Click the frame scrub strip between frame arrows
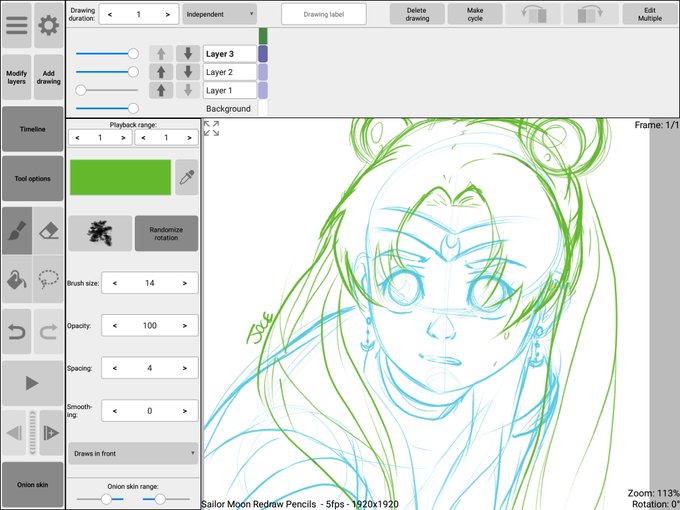 coord(33,433)
